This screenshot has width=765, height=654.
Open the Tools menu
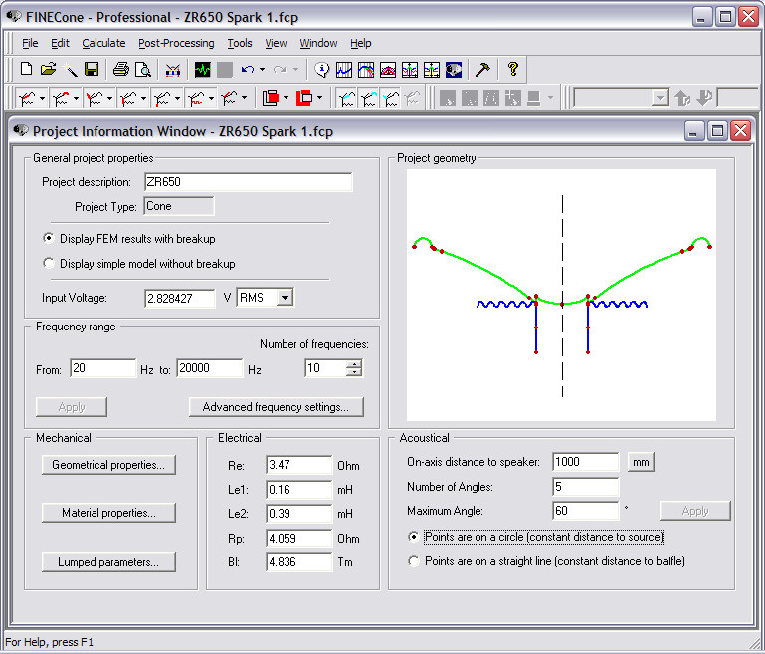point(240,43)
